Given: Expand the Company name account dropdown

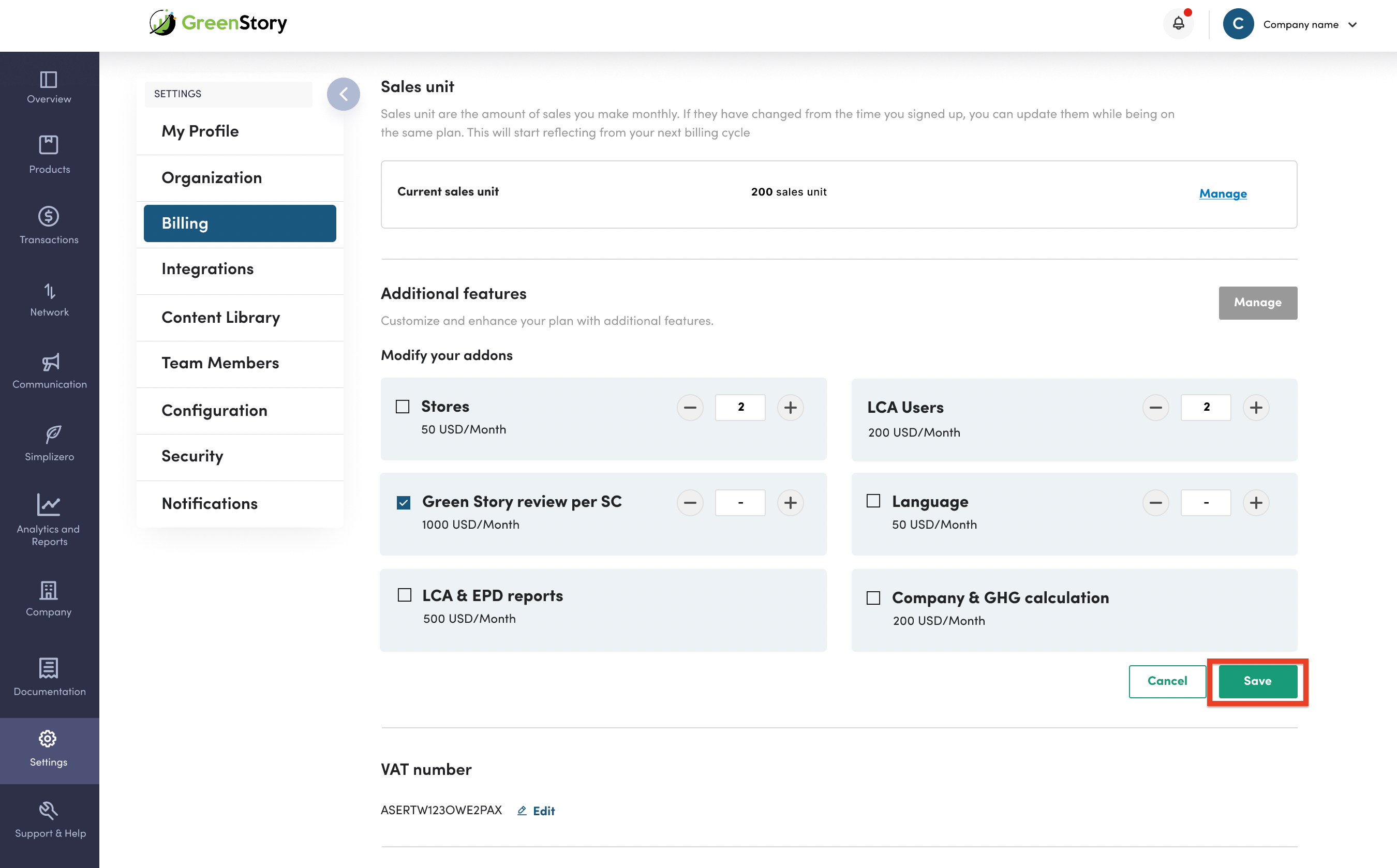Looking at the screenshot, I should click(x=1351, y=25).
